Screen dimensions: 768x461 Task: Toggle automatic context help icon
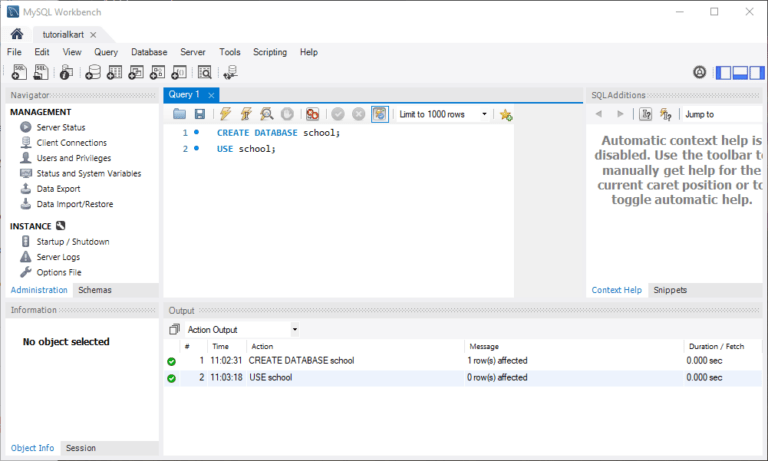coord(665,114)
